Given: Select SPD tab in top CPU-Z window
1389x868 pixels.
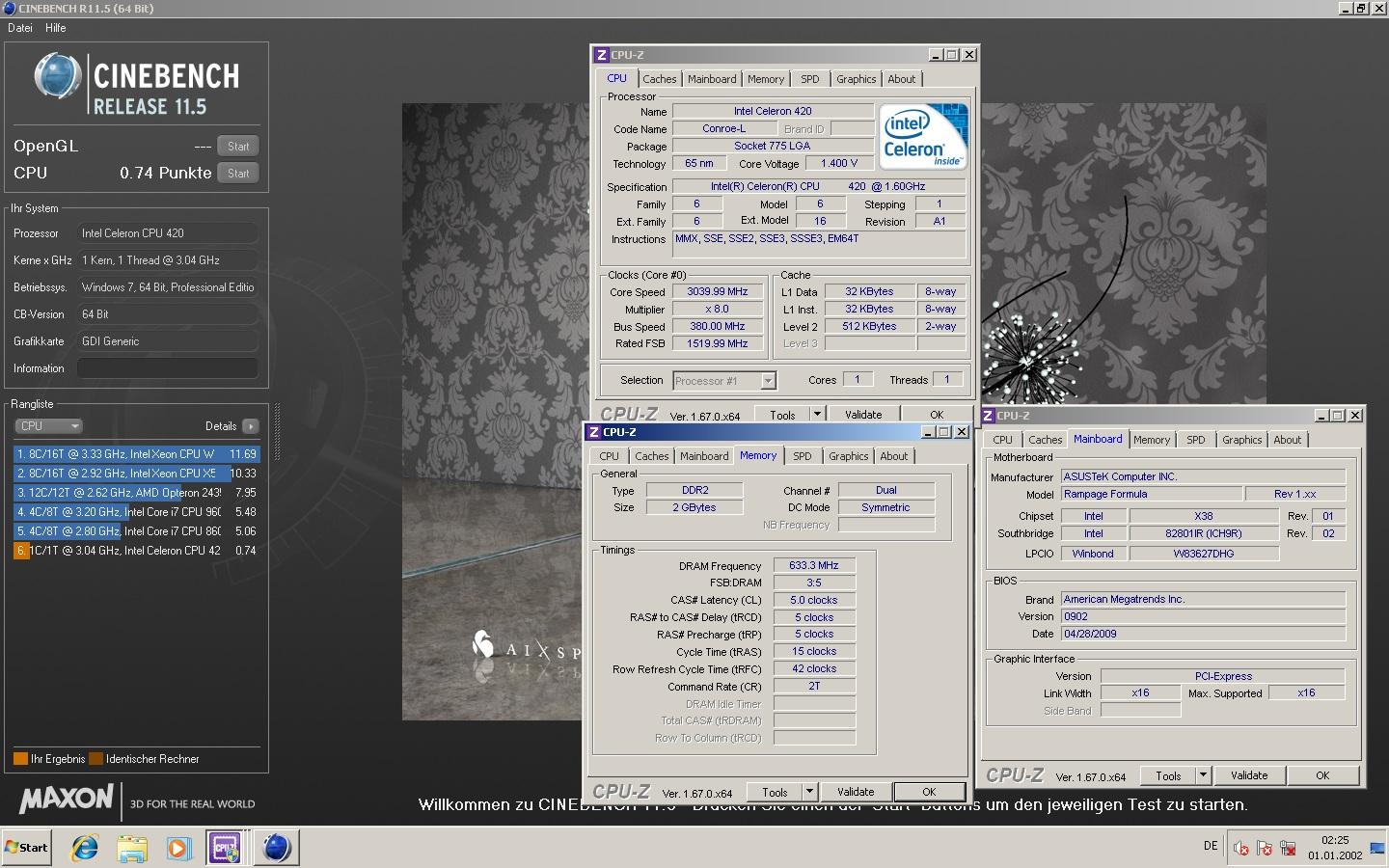Looking at the screenshot, I should tap(810, 79).
